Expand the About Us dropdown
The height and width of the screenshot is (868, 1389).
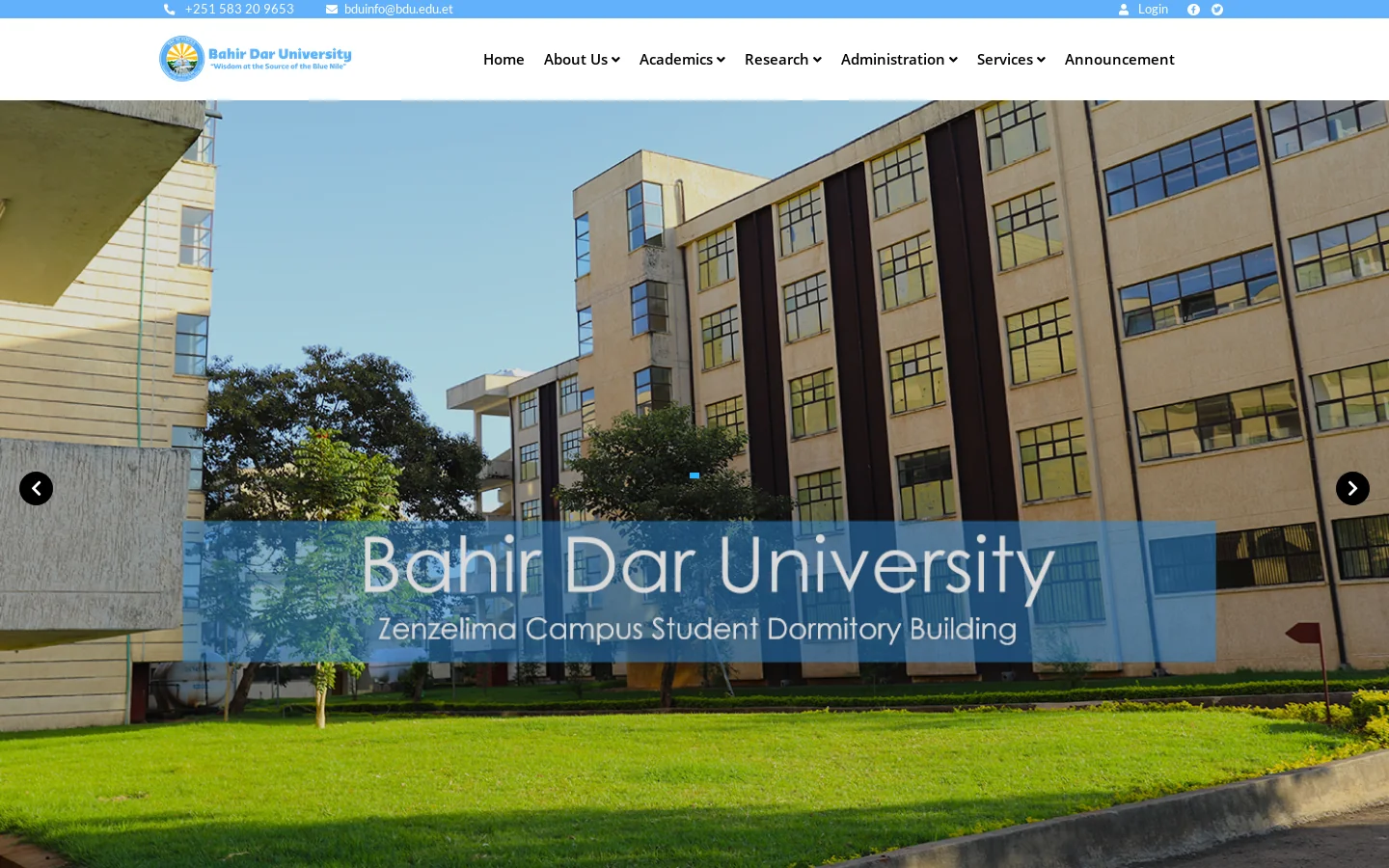point(582,60)
